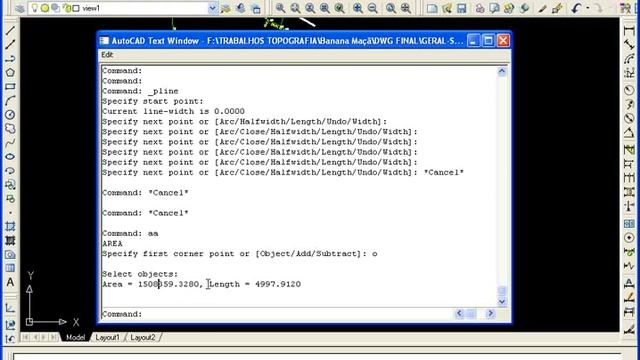
Task: Click the 'Command: _pline' history line
Action: [x=140, y=91]
